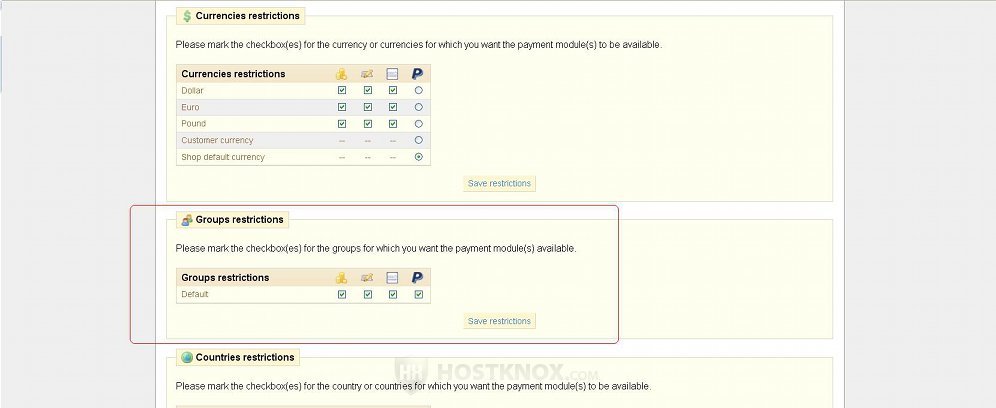
Task: Click the globe icon beside Countries restrictions
Action: pos(187,357)
